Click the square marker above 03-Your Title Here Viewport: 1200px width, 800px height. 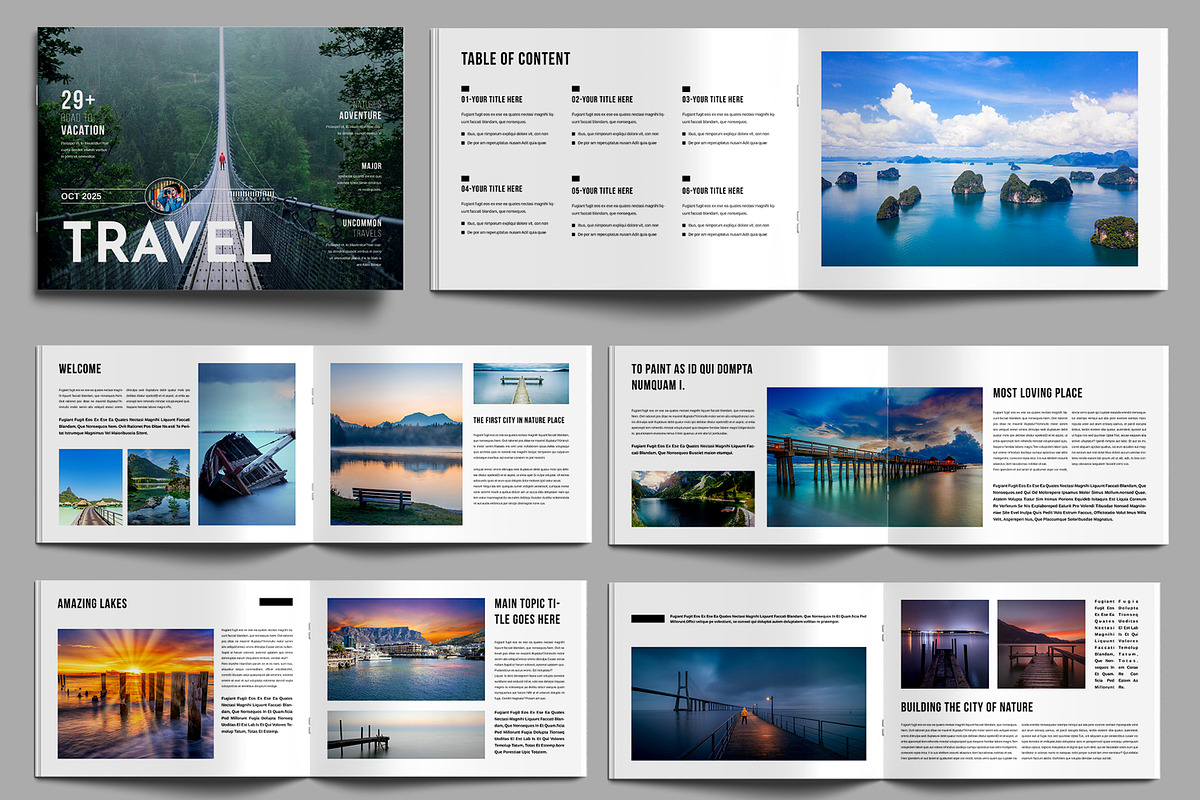686,89
